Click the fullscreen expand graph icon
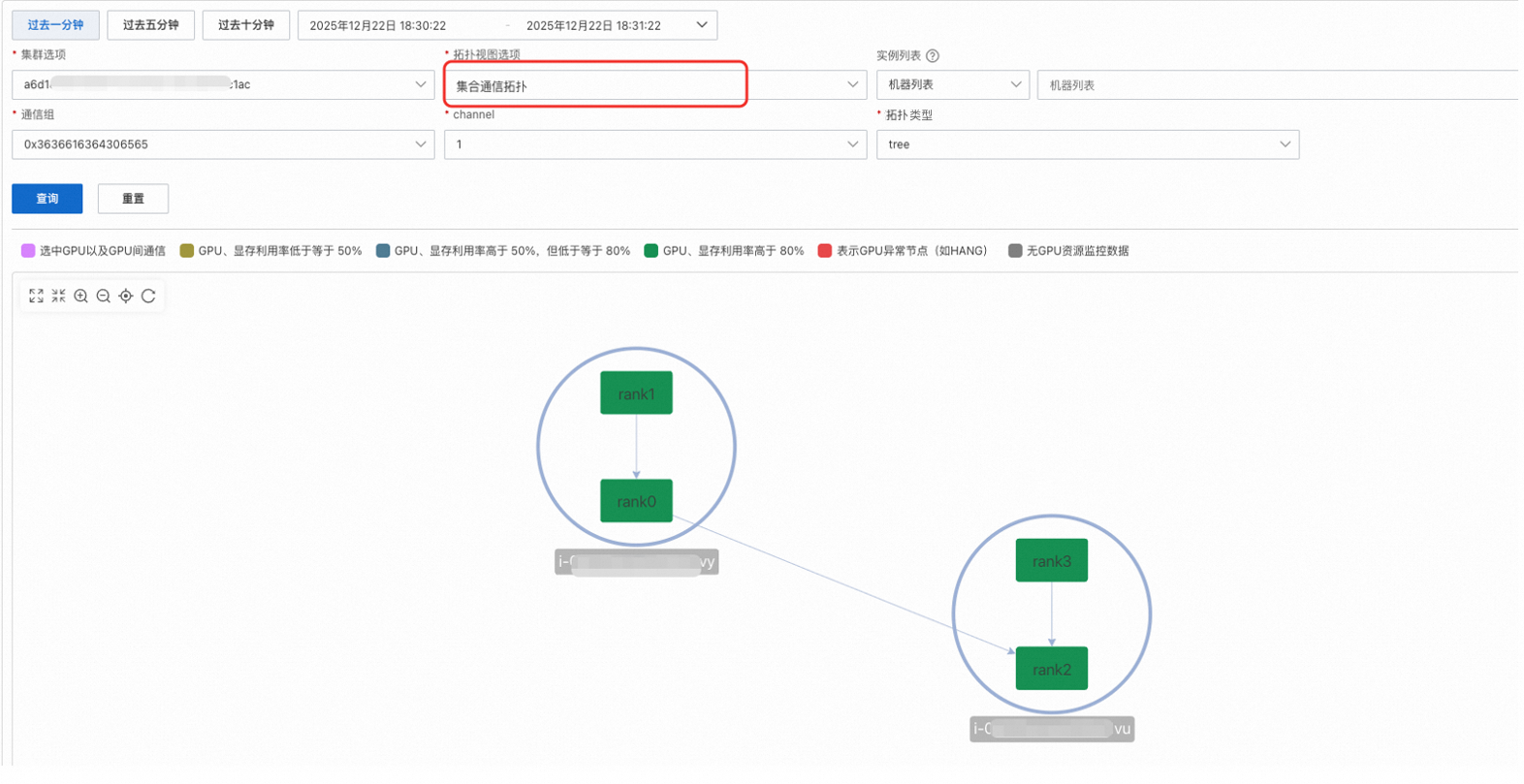1524x784 pixels. click(x=36, y=296)
